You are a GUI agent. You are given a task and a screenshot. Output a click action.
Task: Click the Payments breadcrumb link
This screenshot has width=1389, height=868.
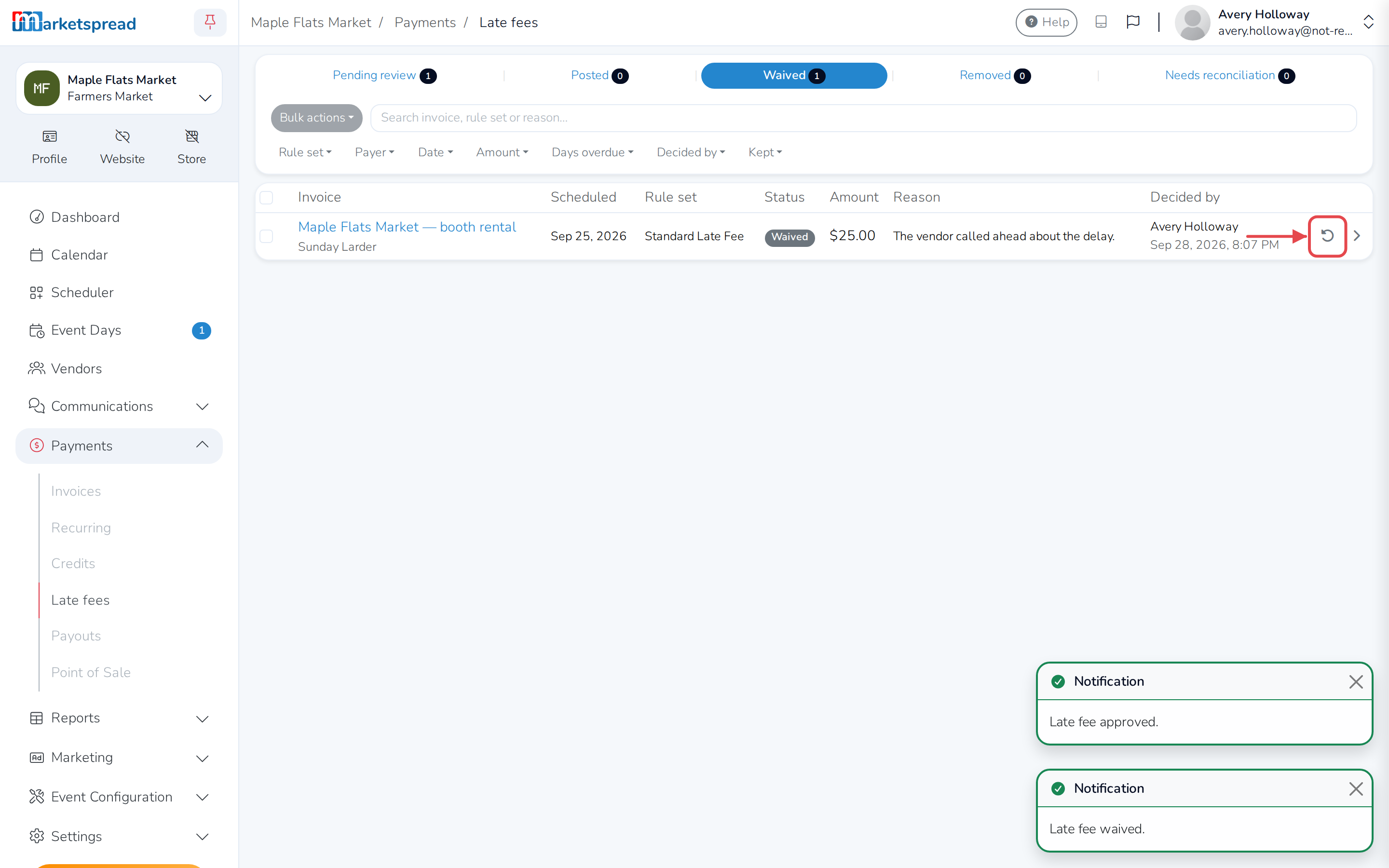[425, 22]
